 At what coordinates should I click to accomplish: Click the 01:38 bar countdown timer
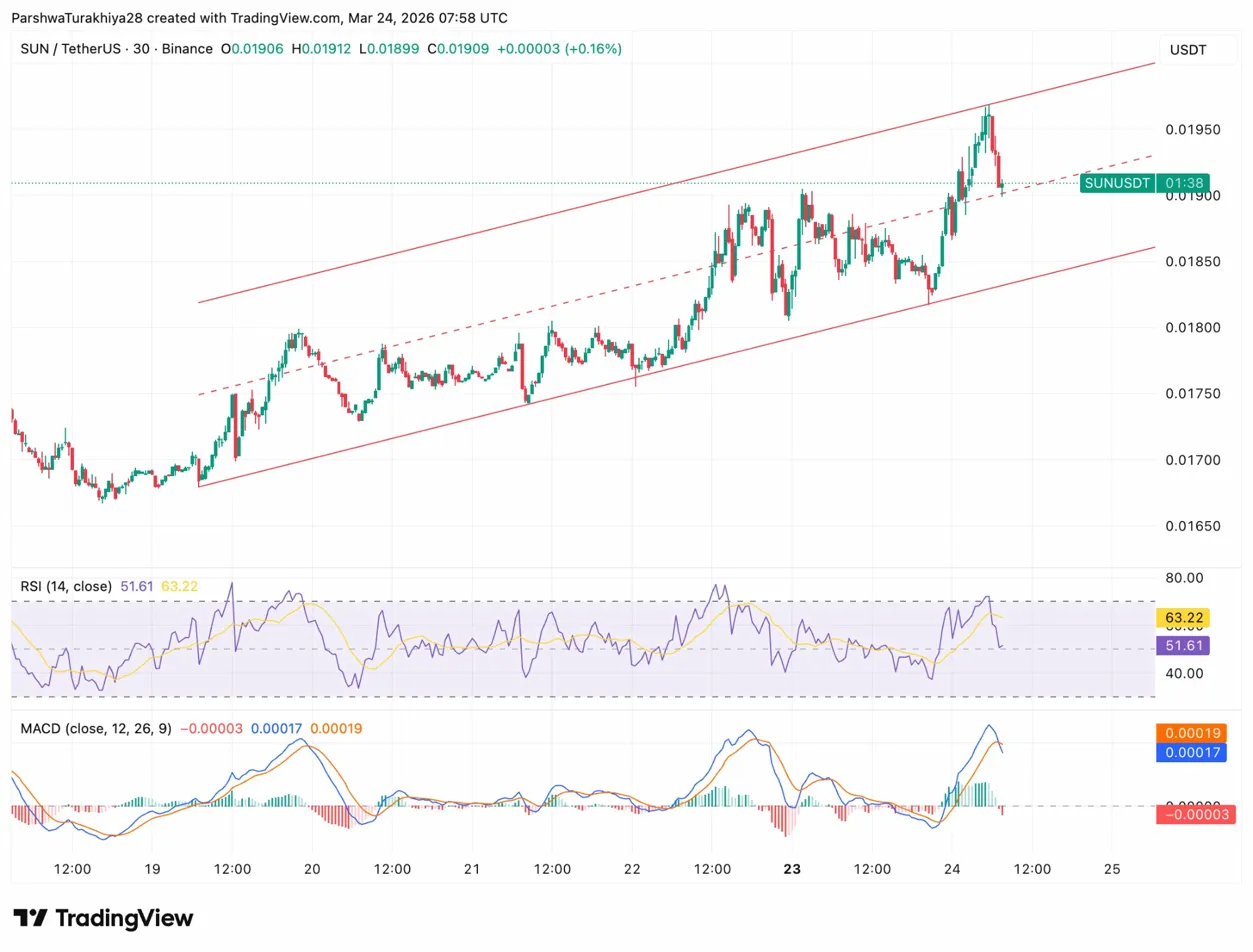[x=1185, y=184]
